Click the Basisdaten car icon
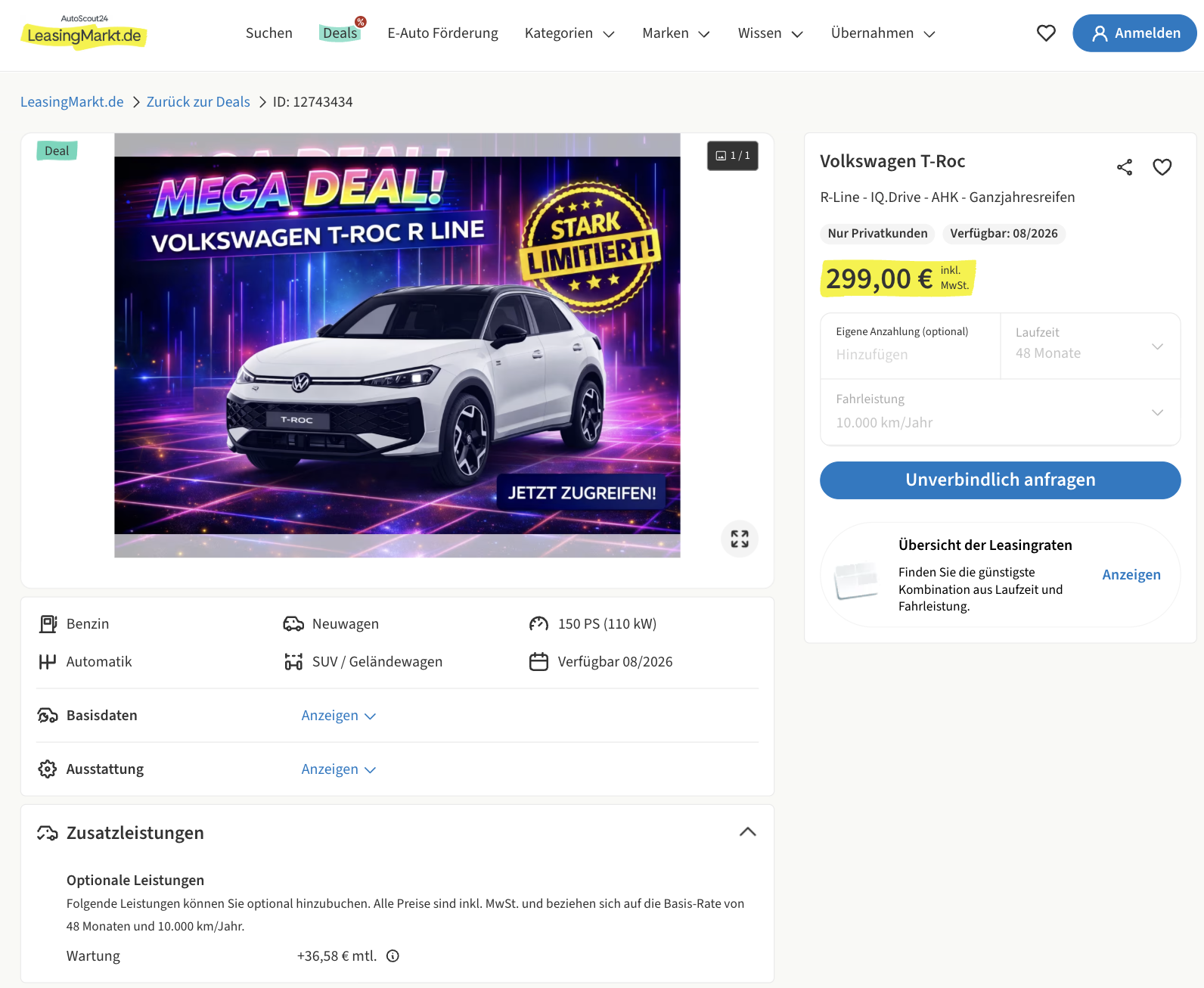Screen dimensions: 1204x988 (48, 716)
